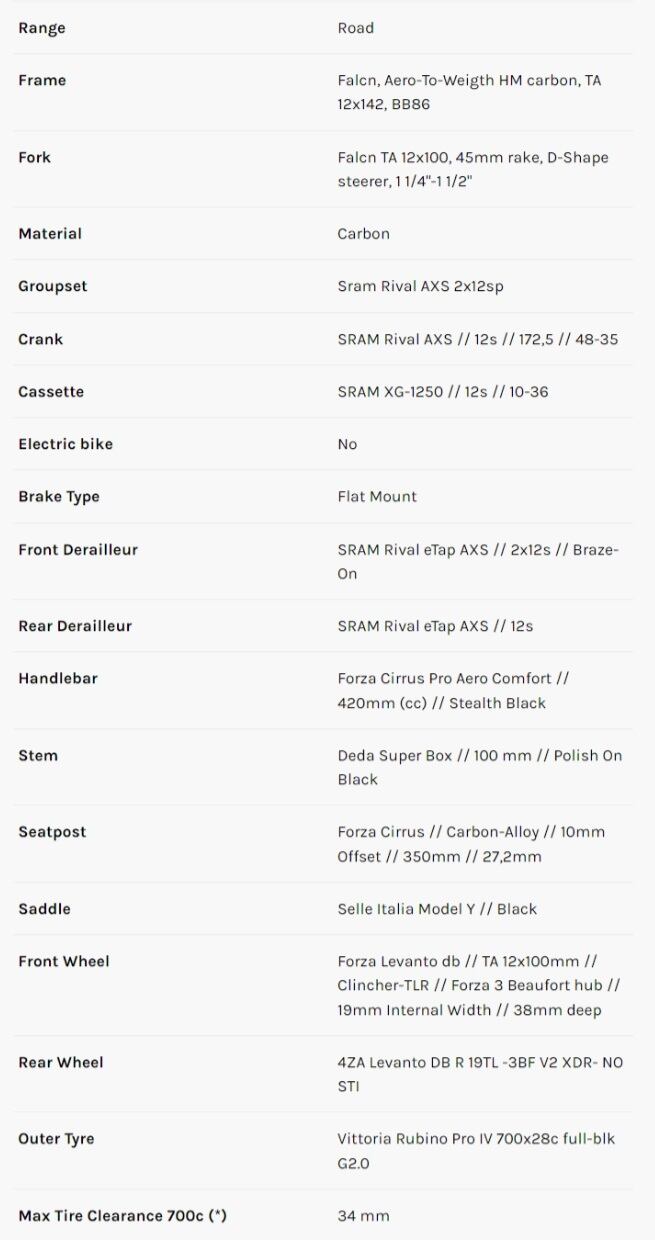Click the Rear Derailleur value text
The width and height of the screenshot is (655, 1240).
point(435,626)
